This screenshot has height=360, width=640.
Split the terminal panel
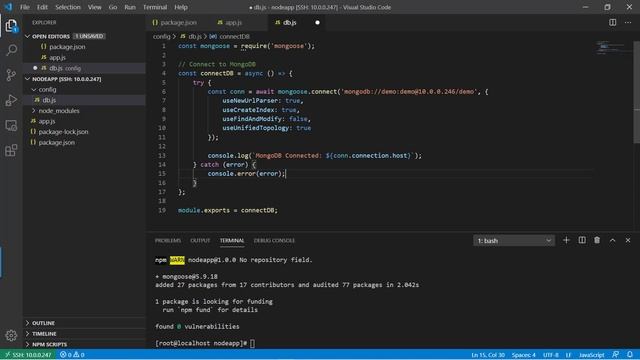click(x=582, y=240)
